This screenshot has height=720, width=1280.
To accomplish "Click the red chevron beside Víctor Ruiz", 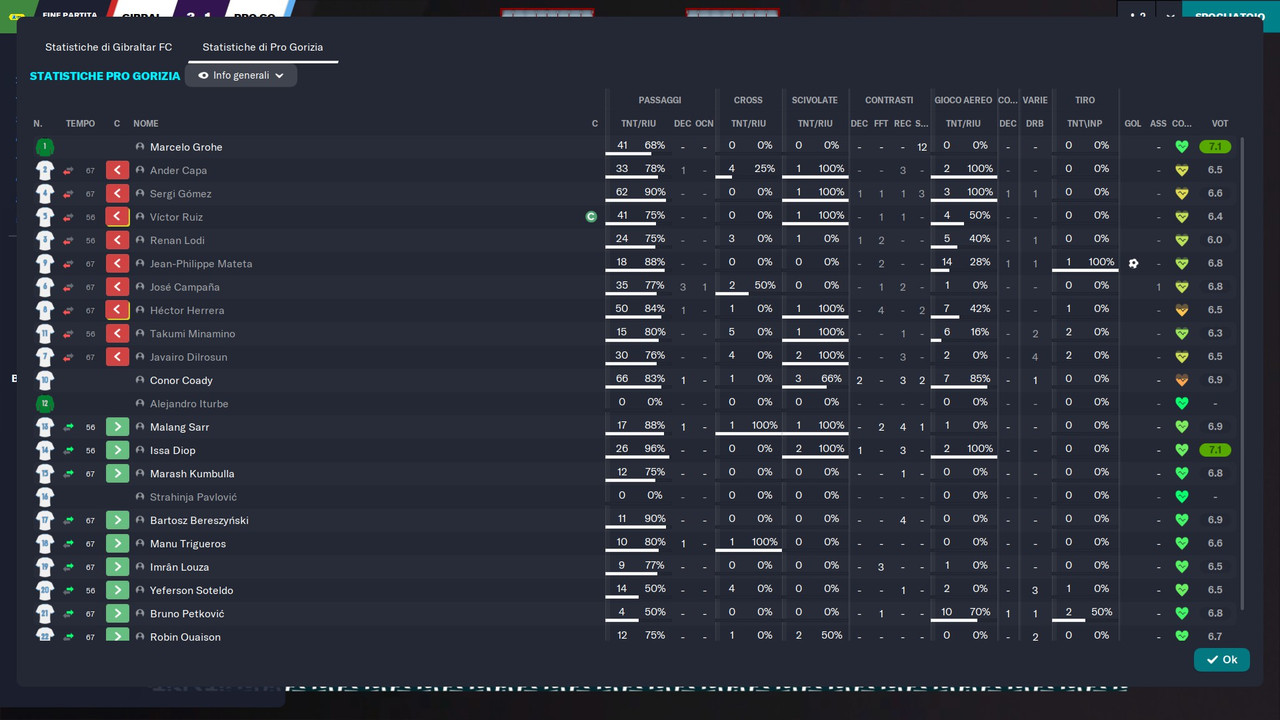I will click(x=118, y=217).
